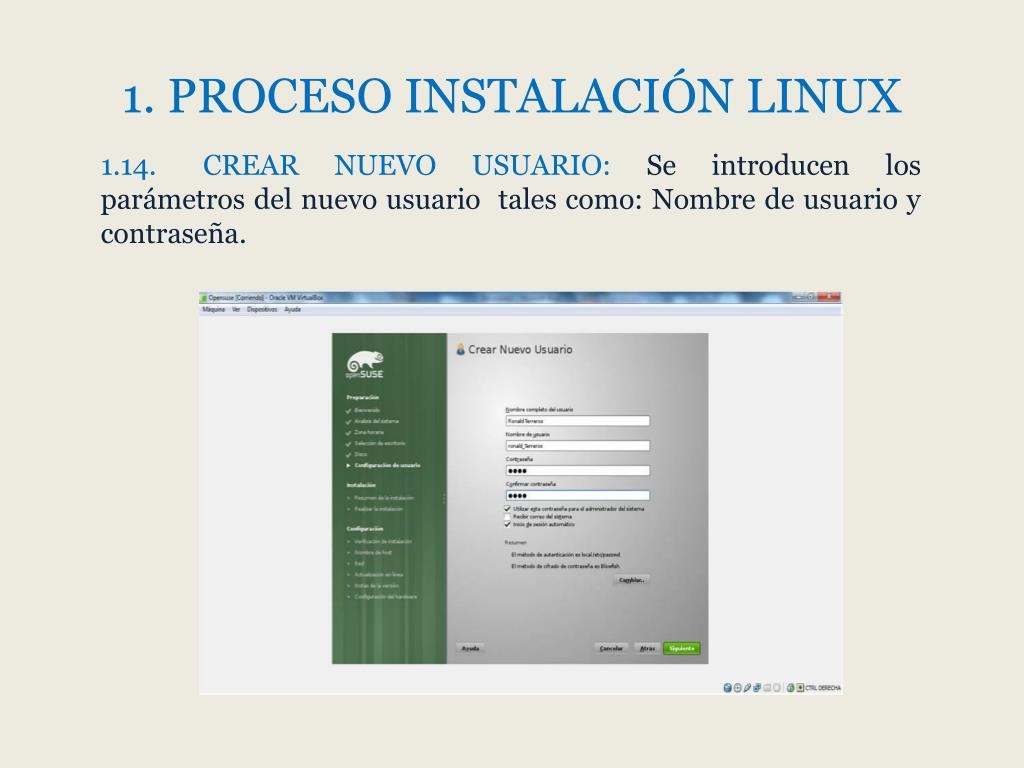
Task: Click the Contraseña password field
Action: click(x=577, y=471)
